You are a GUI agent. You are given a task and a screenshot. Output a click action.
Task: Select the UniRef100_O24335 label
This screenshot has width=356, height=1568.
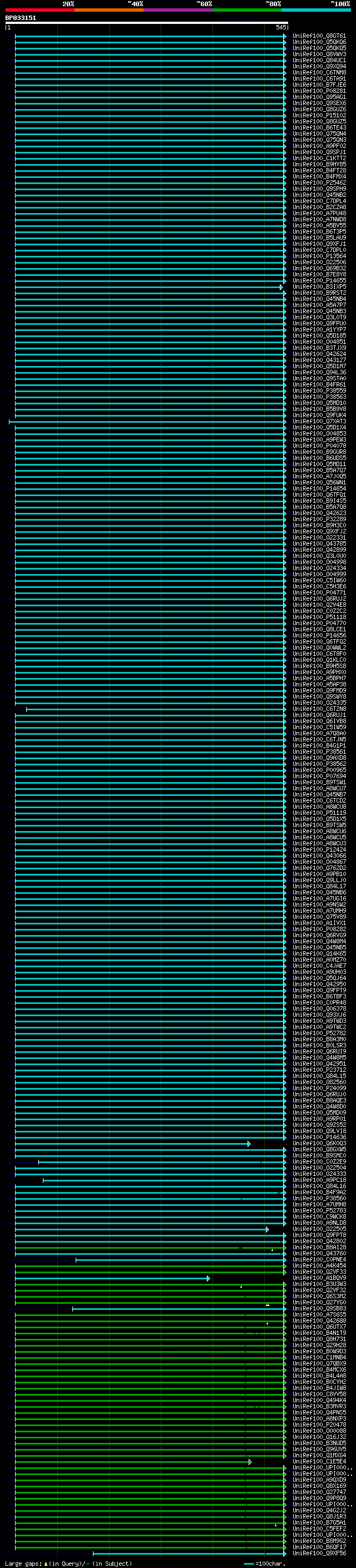pyautogui.click(x=319, y=703)
